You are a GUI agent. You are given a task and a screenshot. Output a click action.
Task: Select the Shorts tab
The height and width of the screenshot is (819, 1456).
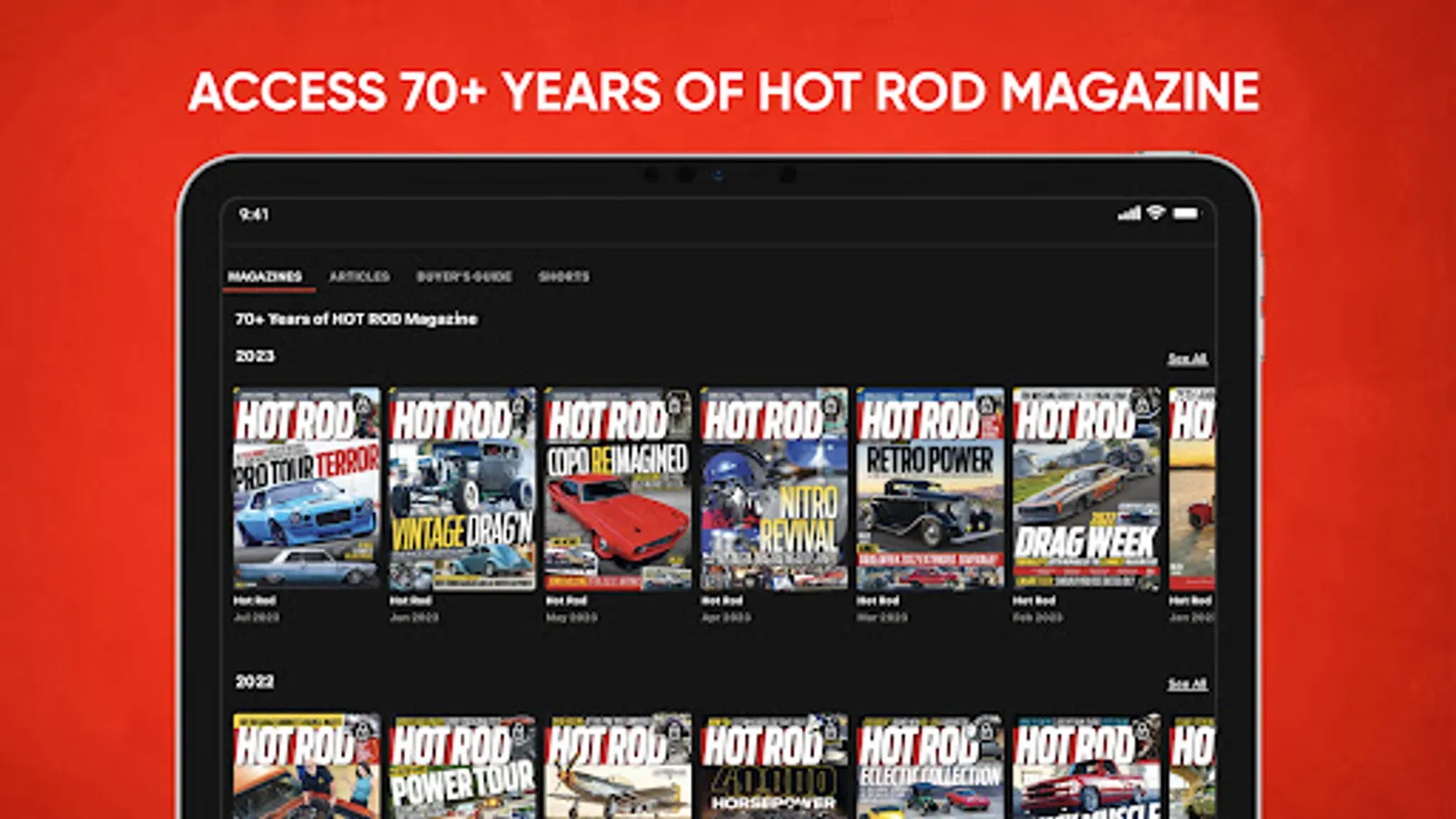pos(563,277)
